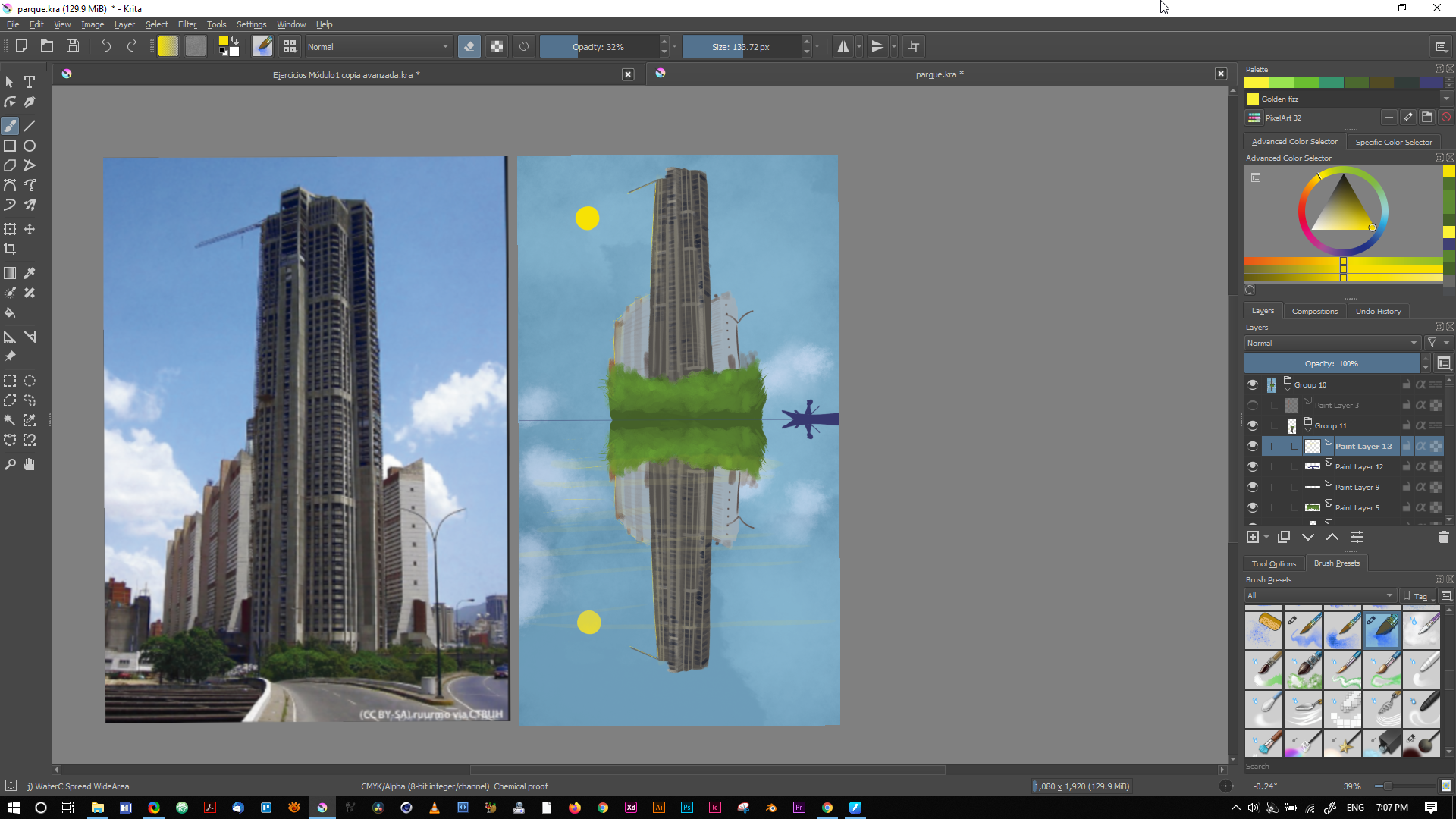Select the Pan hand tool
1456x819 pixels.
click(x=30, y=464)
